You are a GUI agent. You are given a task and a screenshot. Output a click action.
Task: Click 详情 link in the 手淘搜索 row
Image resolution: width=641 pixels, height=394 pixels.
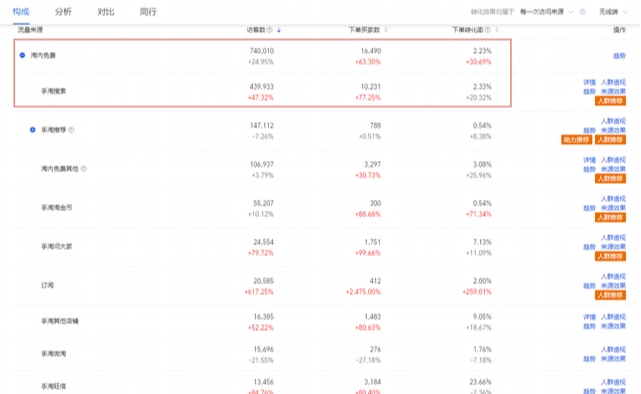[x=589, y=83]
